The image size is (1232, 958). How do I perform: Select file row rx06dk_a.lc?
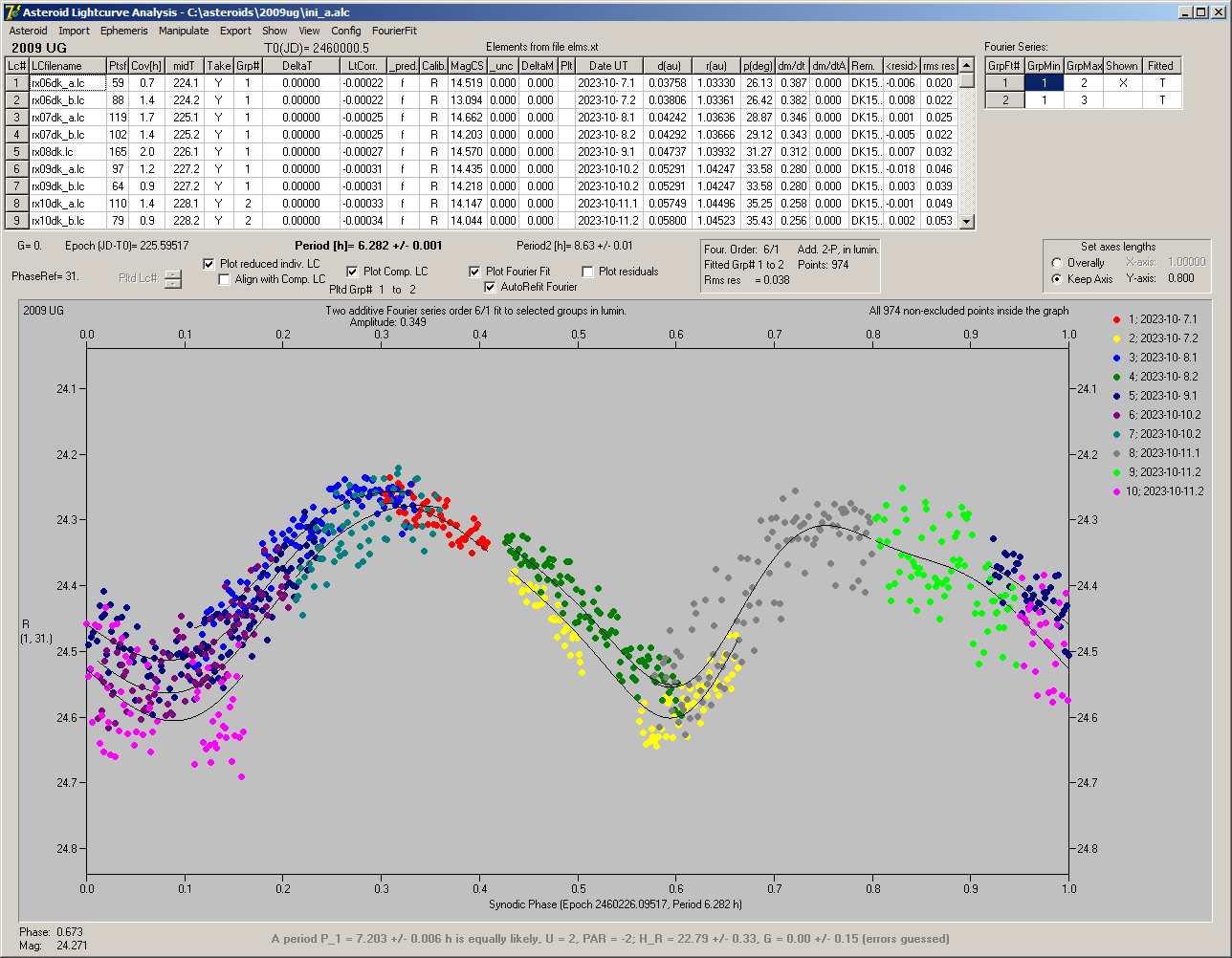pyautogui.click(x=67, y=83)
